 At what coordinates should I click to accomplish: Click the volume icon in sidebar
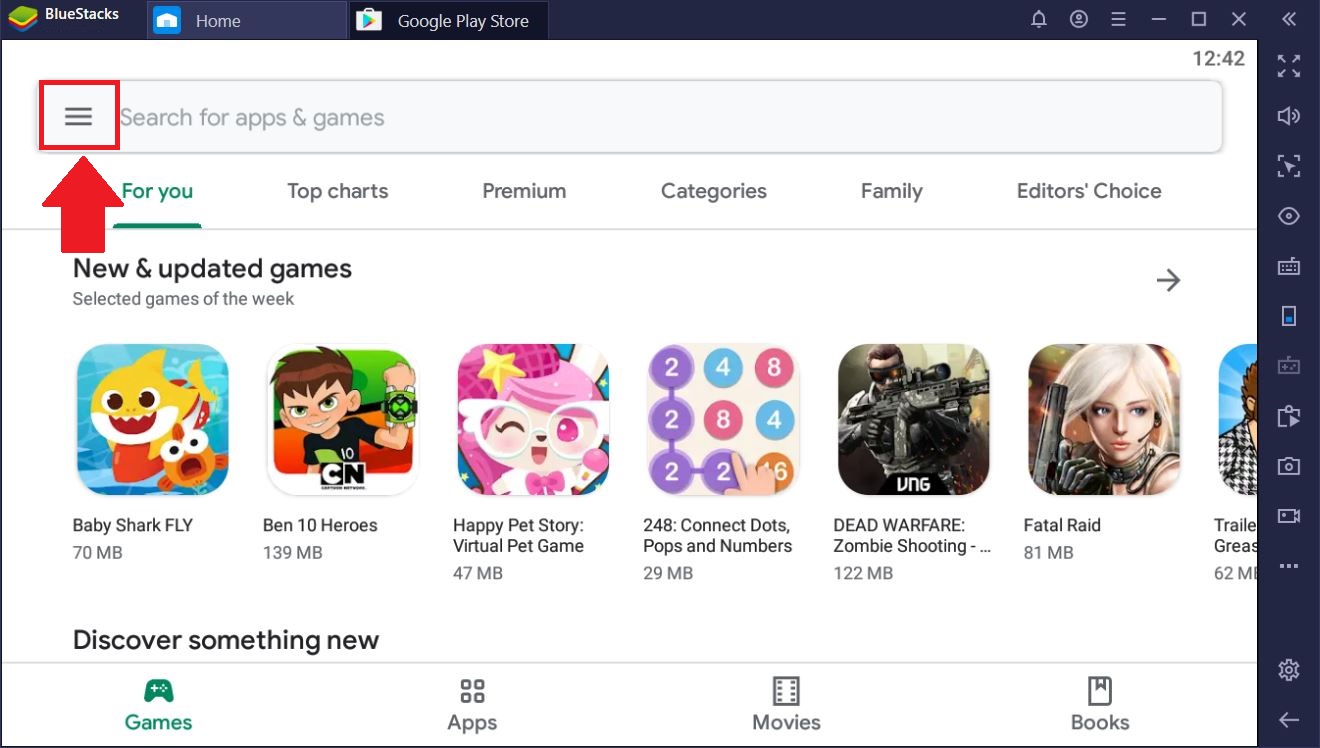tap(1289, 116)
